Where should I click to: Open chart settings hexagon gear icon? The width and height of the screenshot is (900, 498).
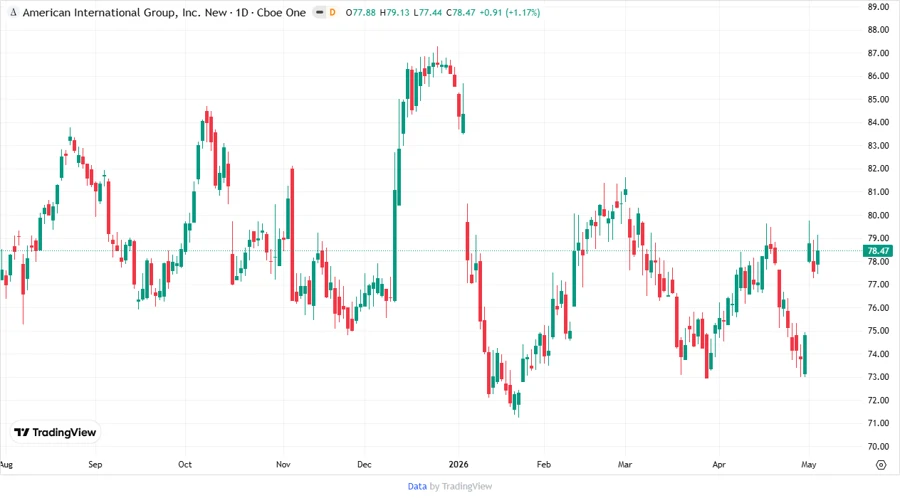(881, 465)
